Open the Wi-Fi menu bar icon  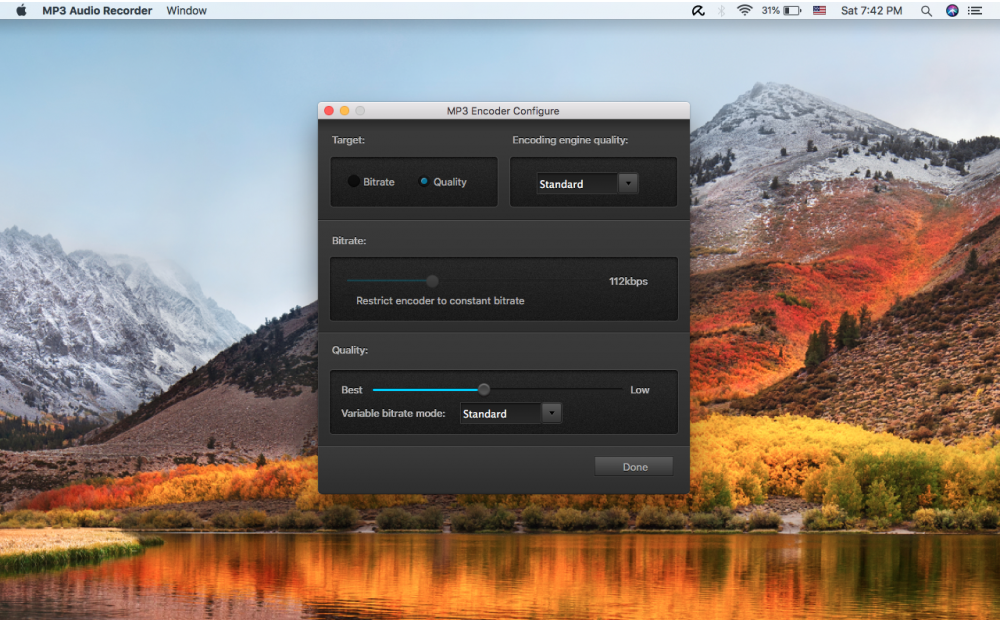point(744,10)
